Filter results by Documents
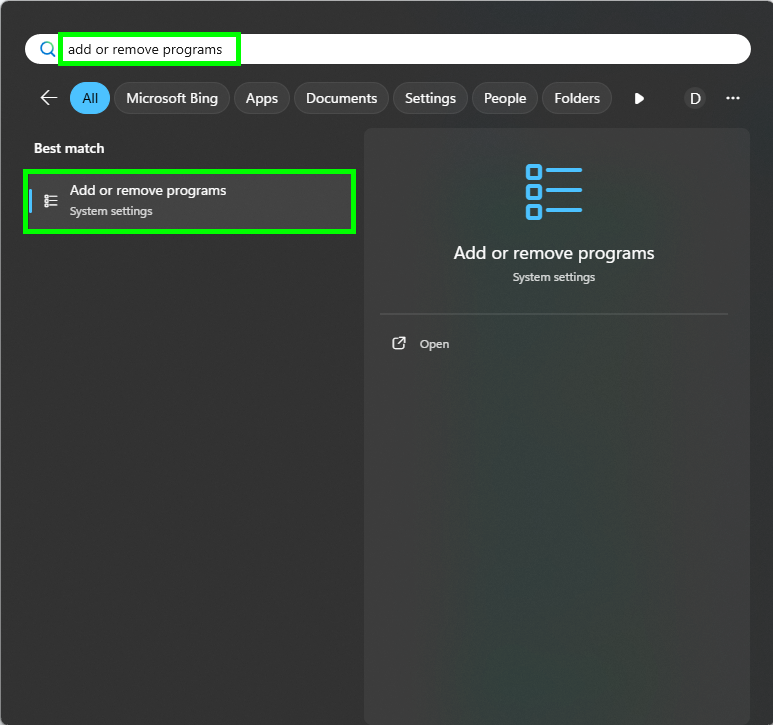 tap(341, 98)
